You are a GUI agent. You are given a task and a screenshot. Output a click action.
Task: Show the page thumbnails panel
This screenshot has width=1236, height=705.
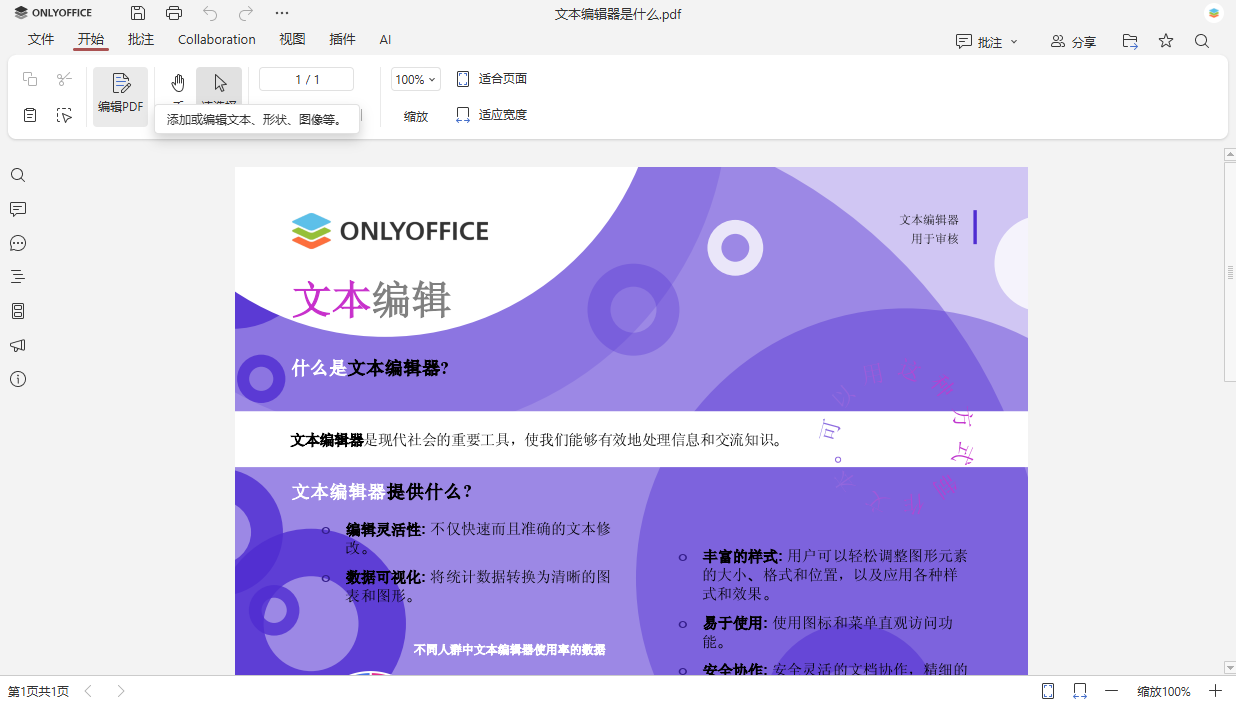tap(18, 311)
